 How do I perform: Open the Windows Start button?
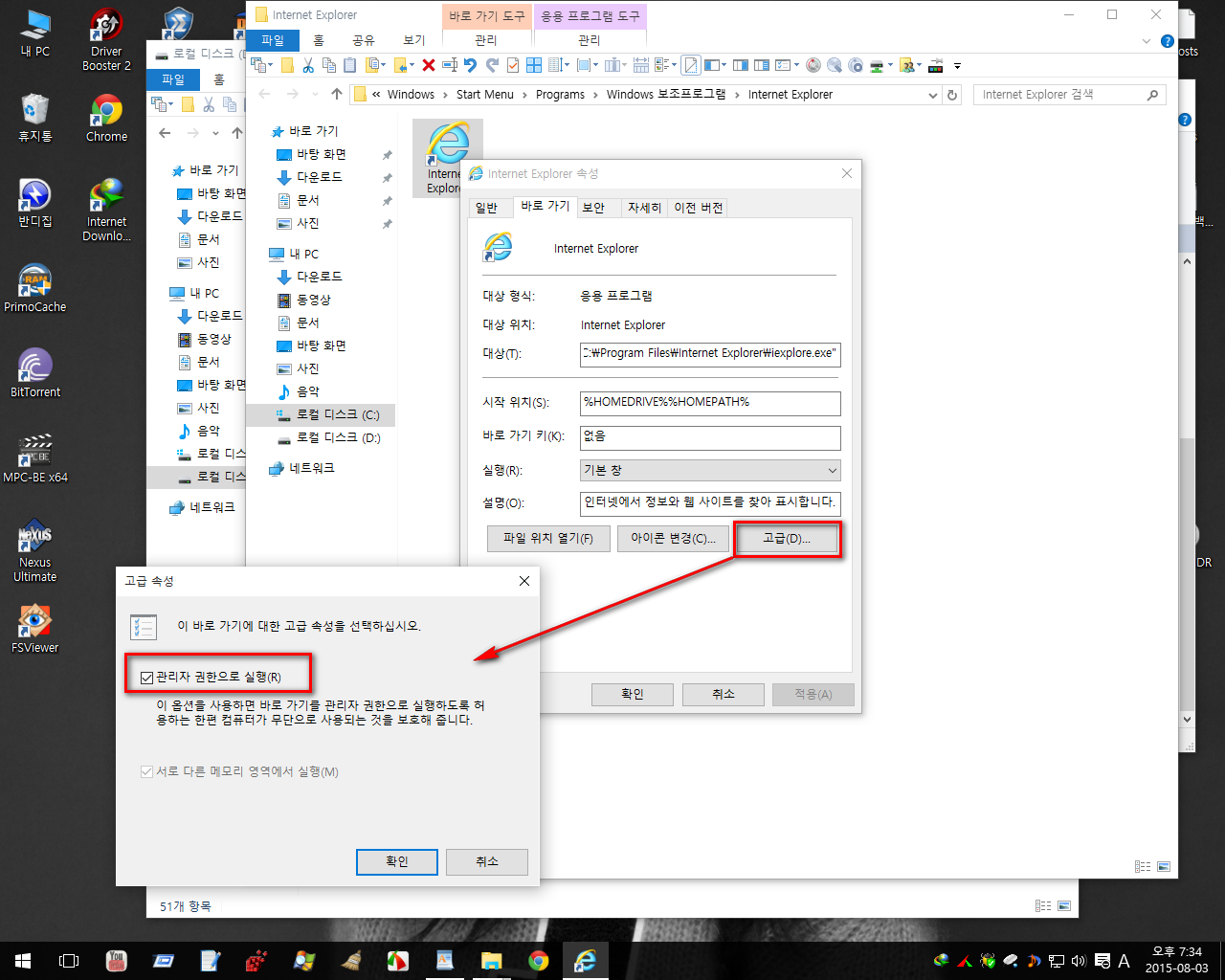pyautogui.click(x=23, y=961)
